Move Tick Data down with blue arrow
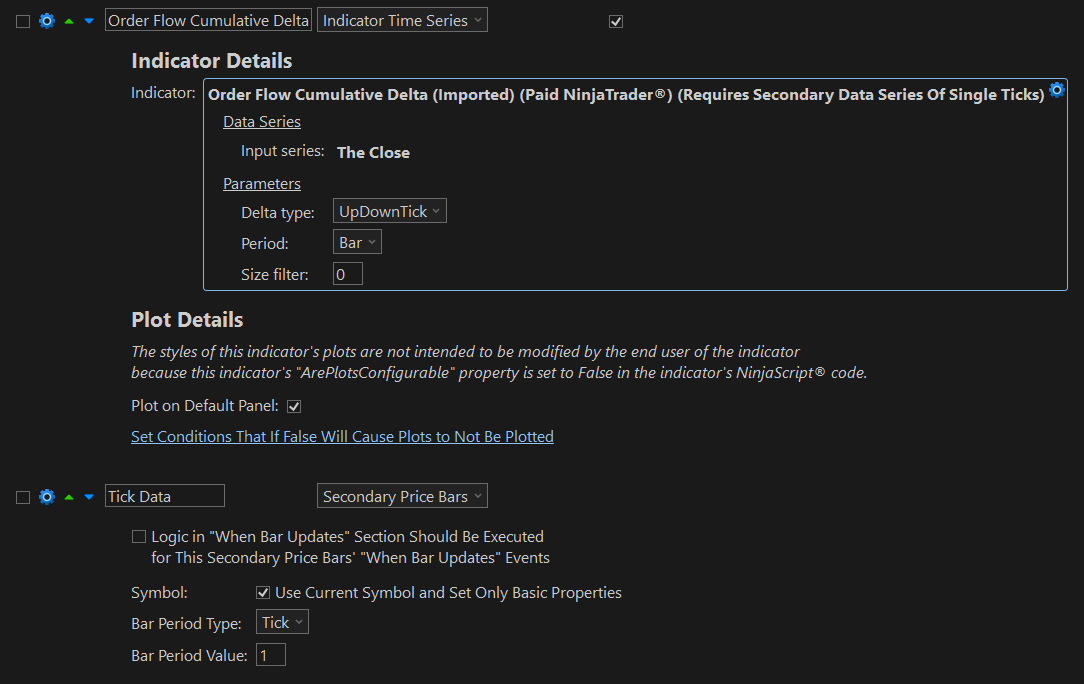 89,497
